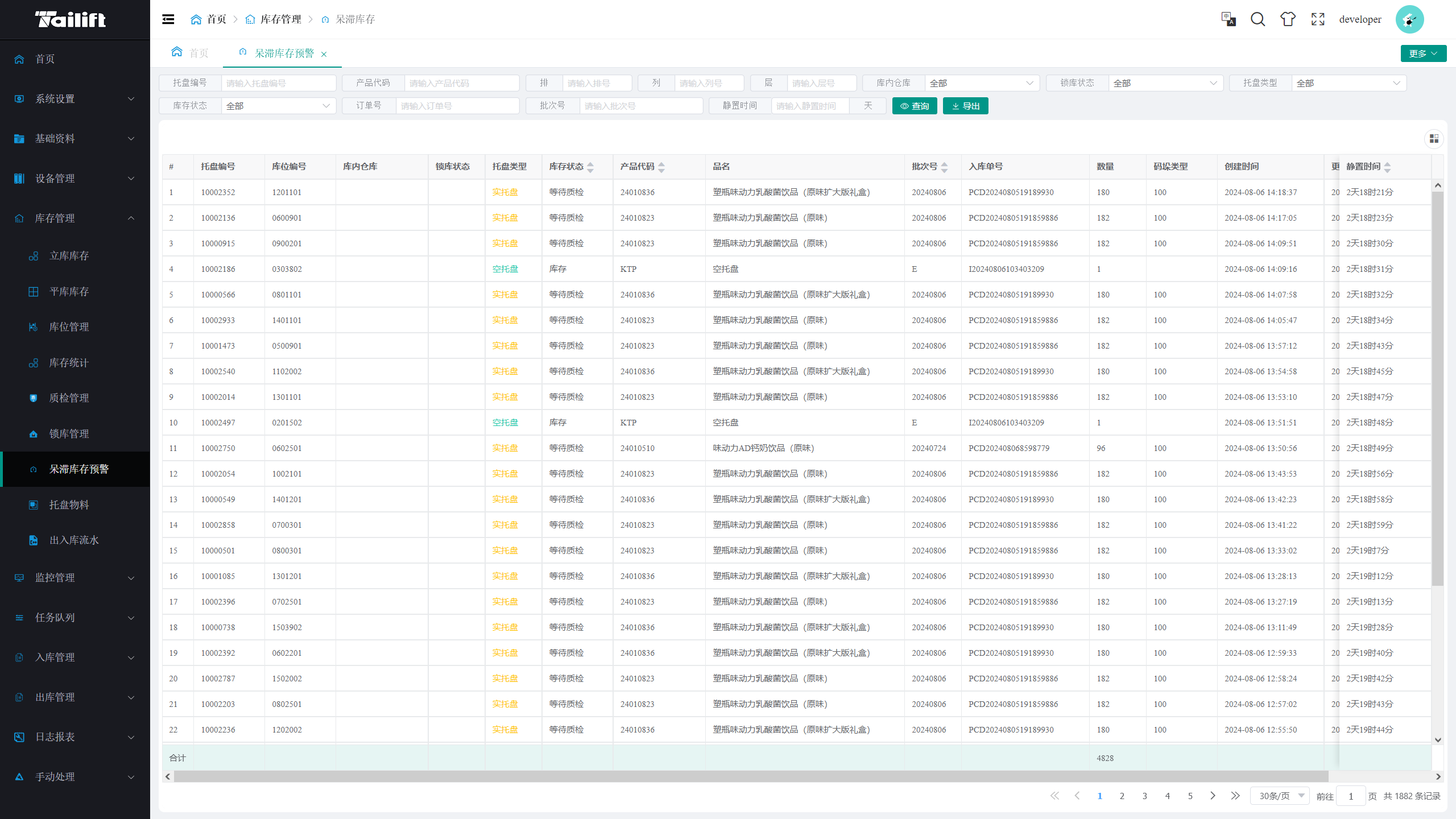Viewport: 1456px width, 819px height.
Task: Sort by 批次号 column
Action: coord(944,167)
